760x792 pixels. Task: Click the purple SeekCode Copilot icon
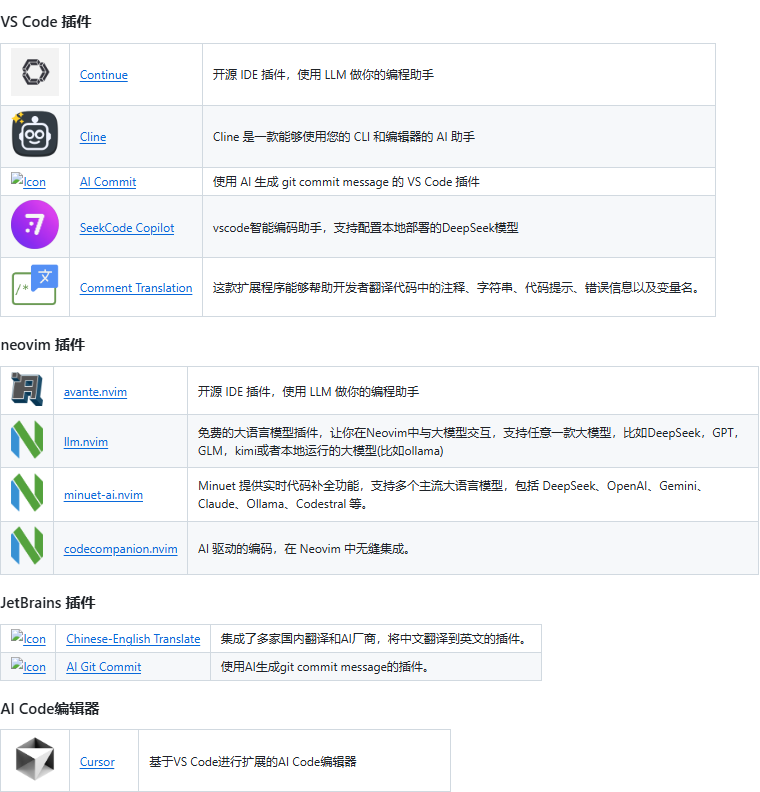pyautogui.click(x=35, y=224)
